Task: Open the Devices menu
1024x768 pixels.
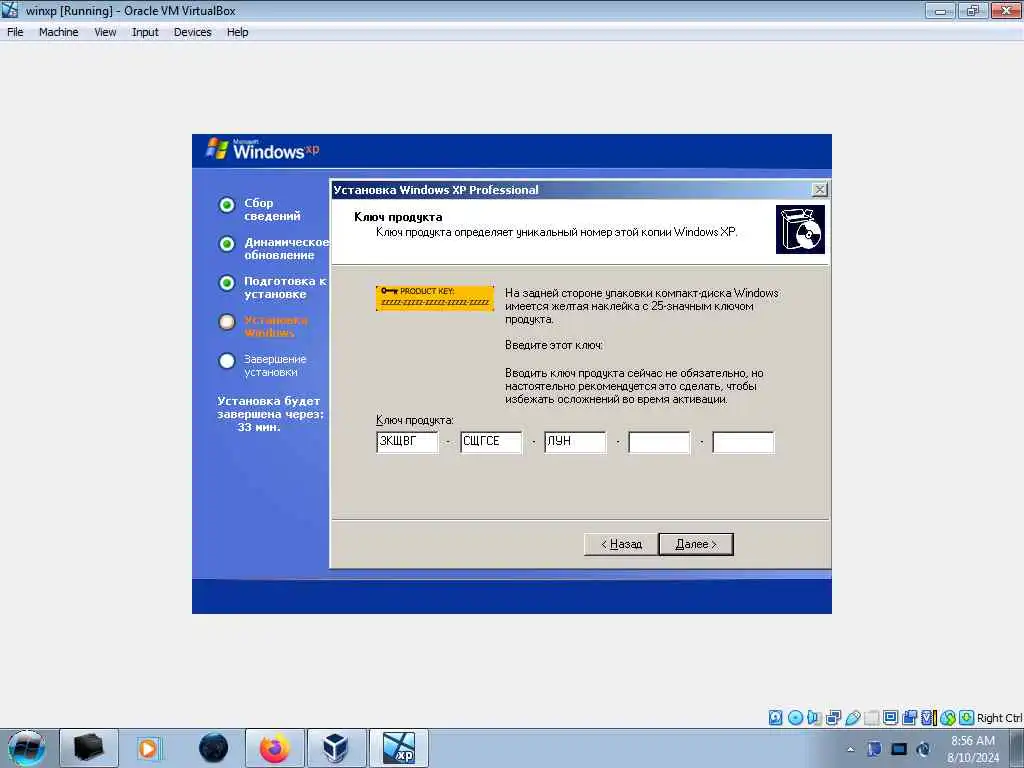Action: pos(192,32)
